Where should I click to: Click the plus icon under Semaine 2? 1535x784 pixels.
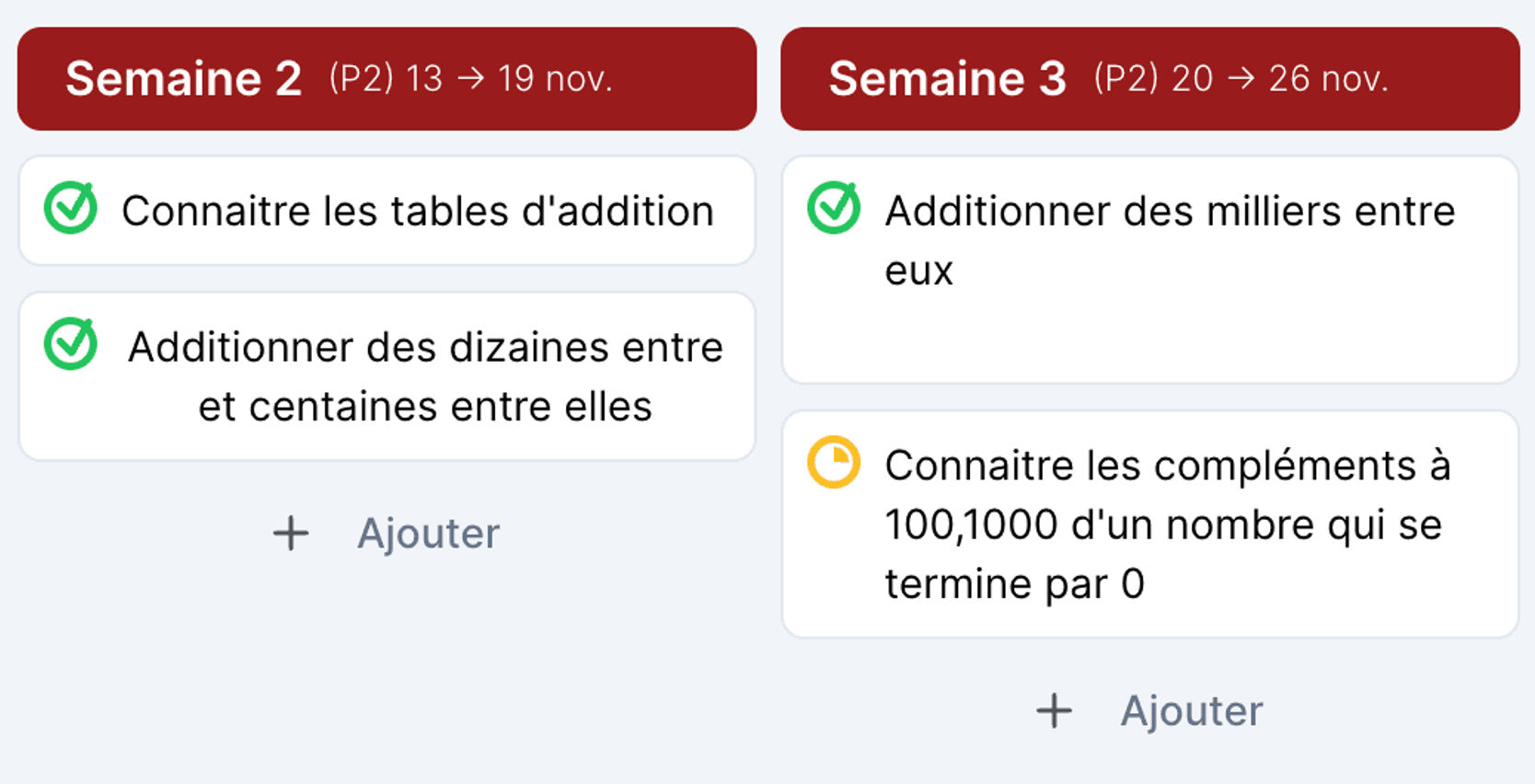[289, 533]
